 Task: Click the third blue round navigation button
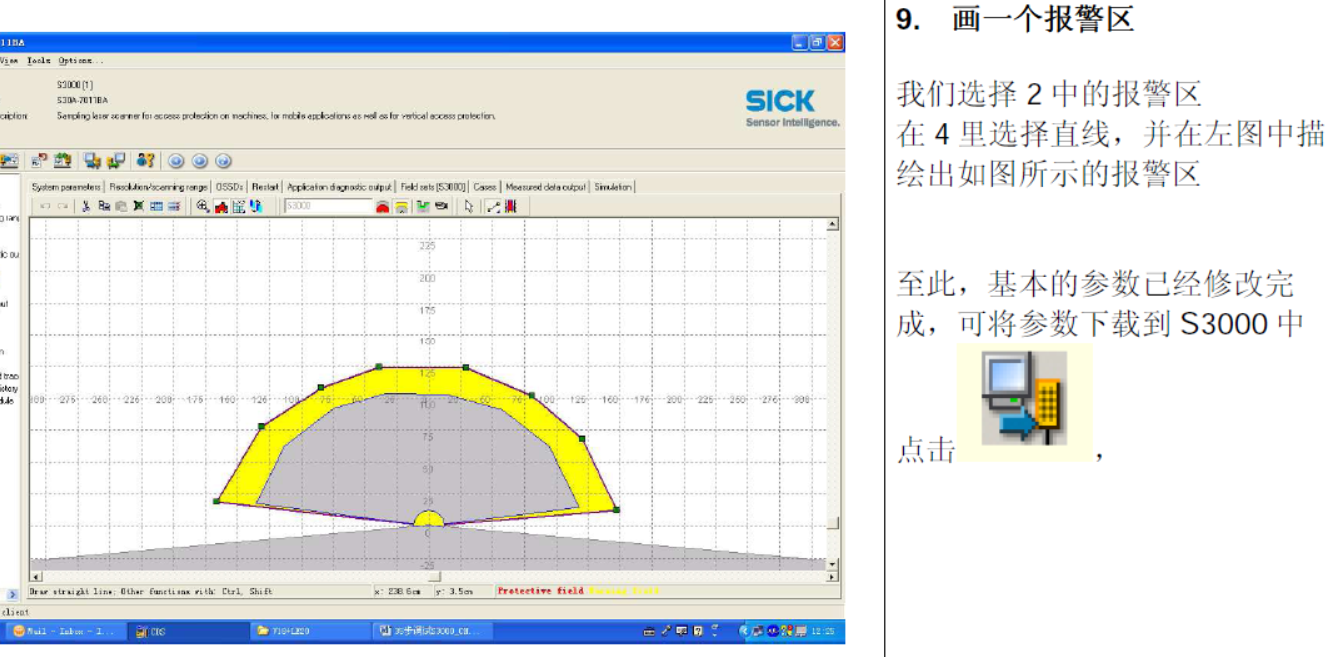coord(223,160)
